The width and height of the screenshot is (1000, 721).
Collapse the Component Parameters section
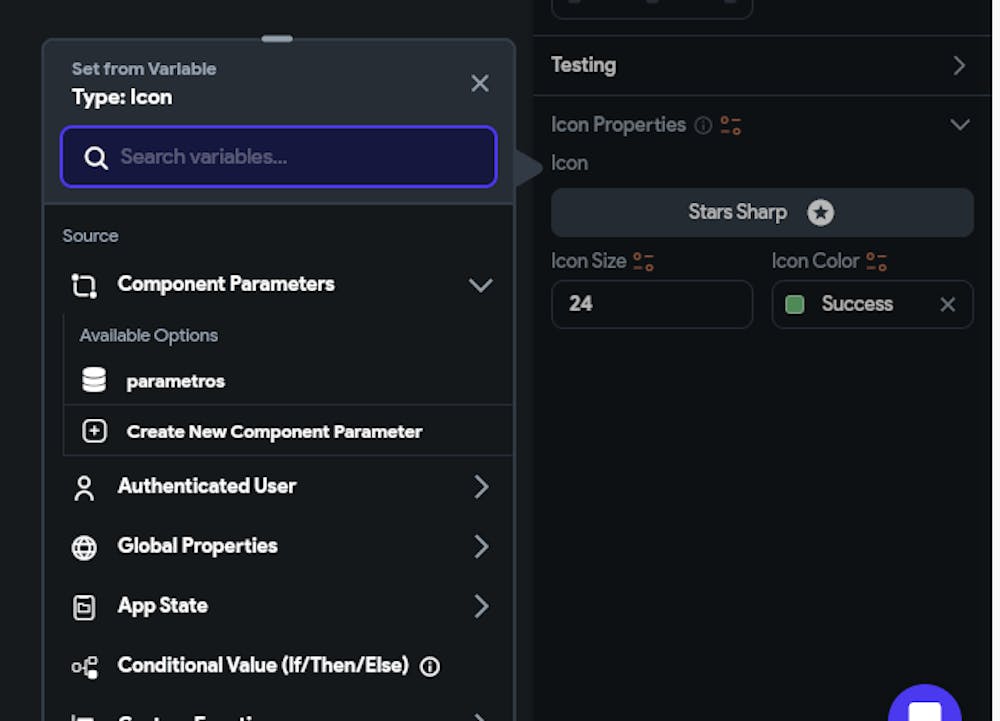tap(480, 285)
